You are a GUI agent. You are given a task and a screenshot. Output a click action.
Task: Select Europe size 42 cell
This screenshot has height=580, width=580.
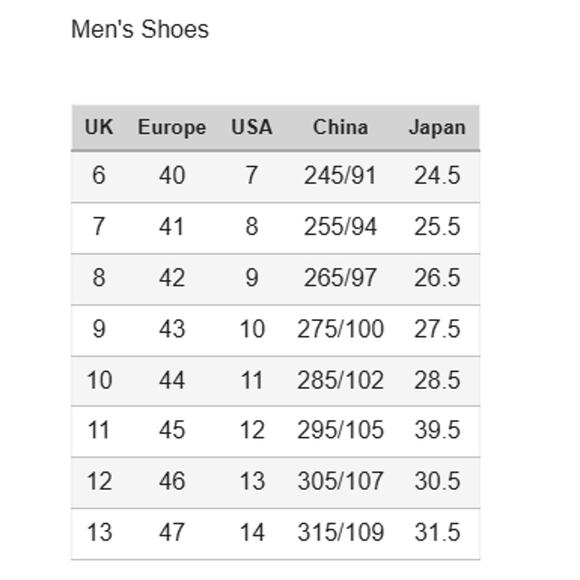[172, 278]
